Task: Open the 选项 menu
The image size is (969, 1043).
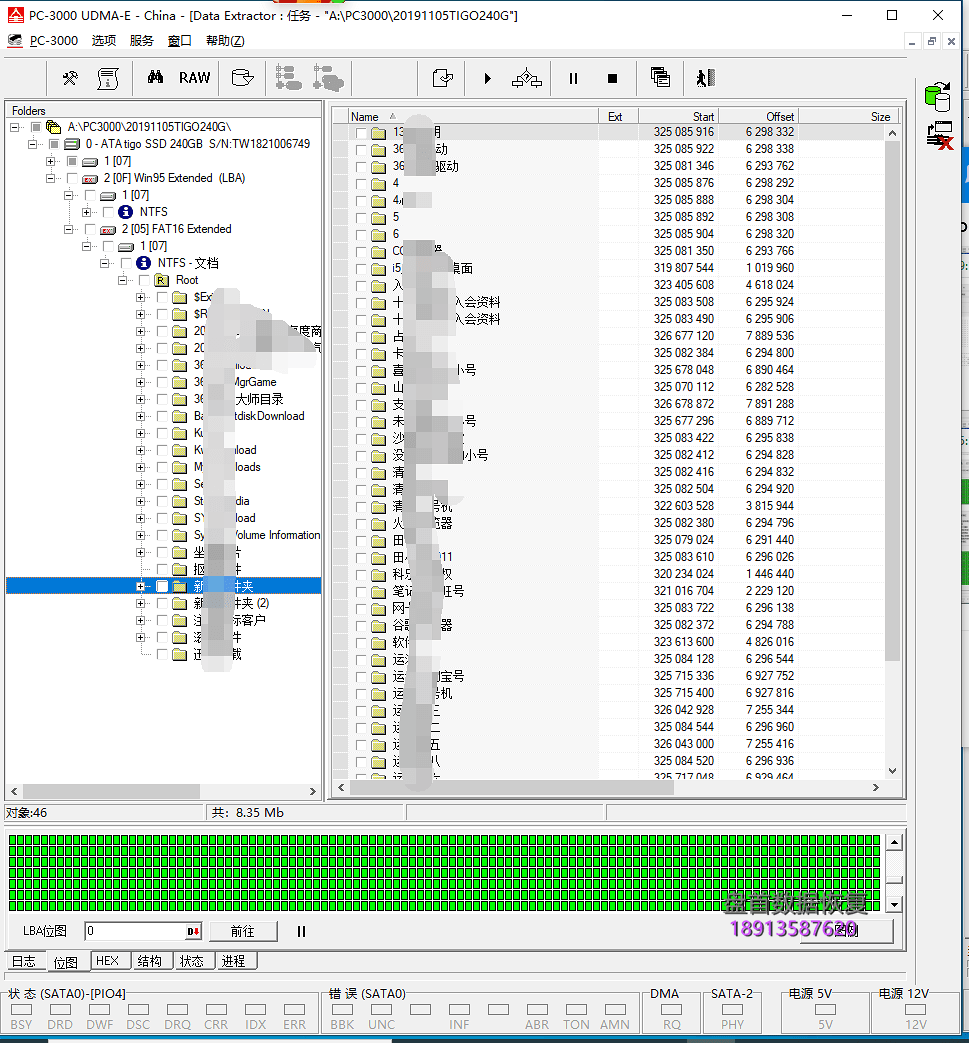Action: [x=104, y=41]
